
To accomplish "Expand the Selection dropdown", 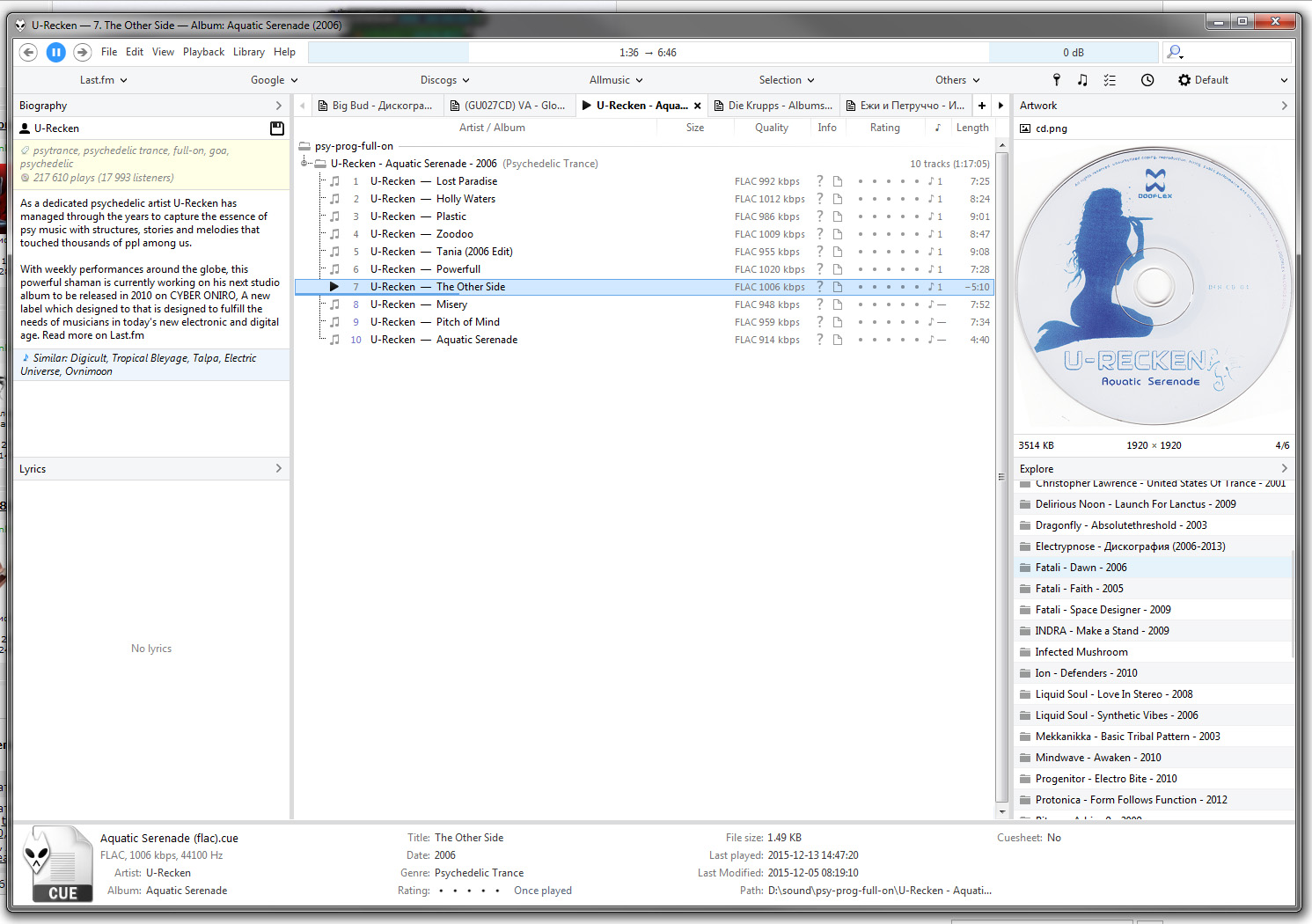I will pos(787,80).
